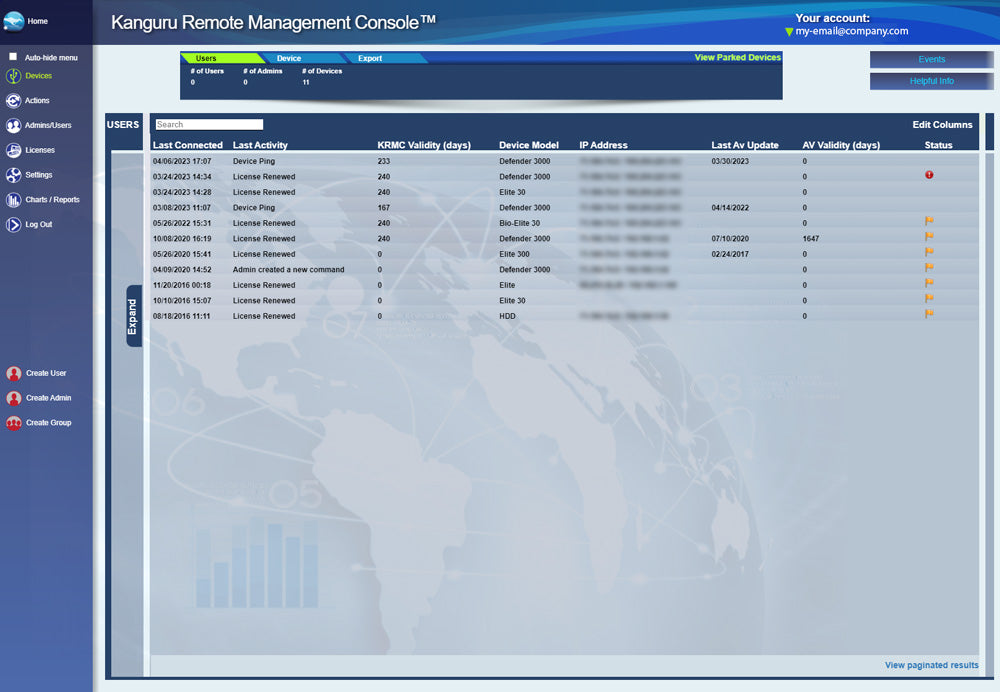Switch to the Export tab
Viewport: 1000px width, 692px height.
[370, 58]
